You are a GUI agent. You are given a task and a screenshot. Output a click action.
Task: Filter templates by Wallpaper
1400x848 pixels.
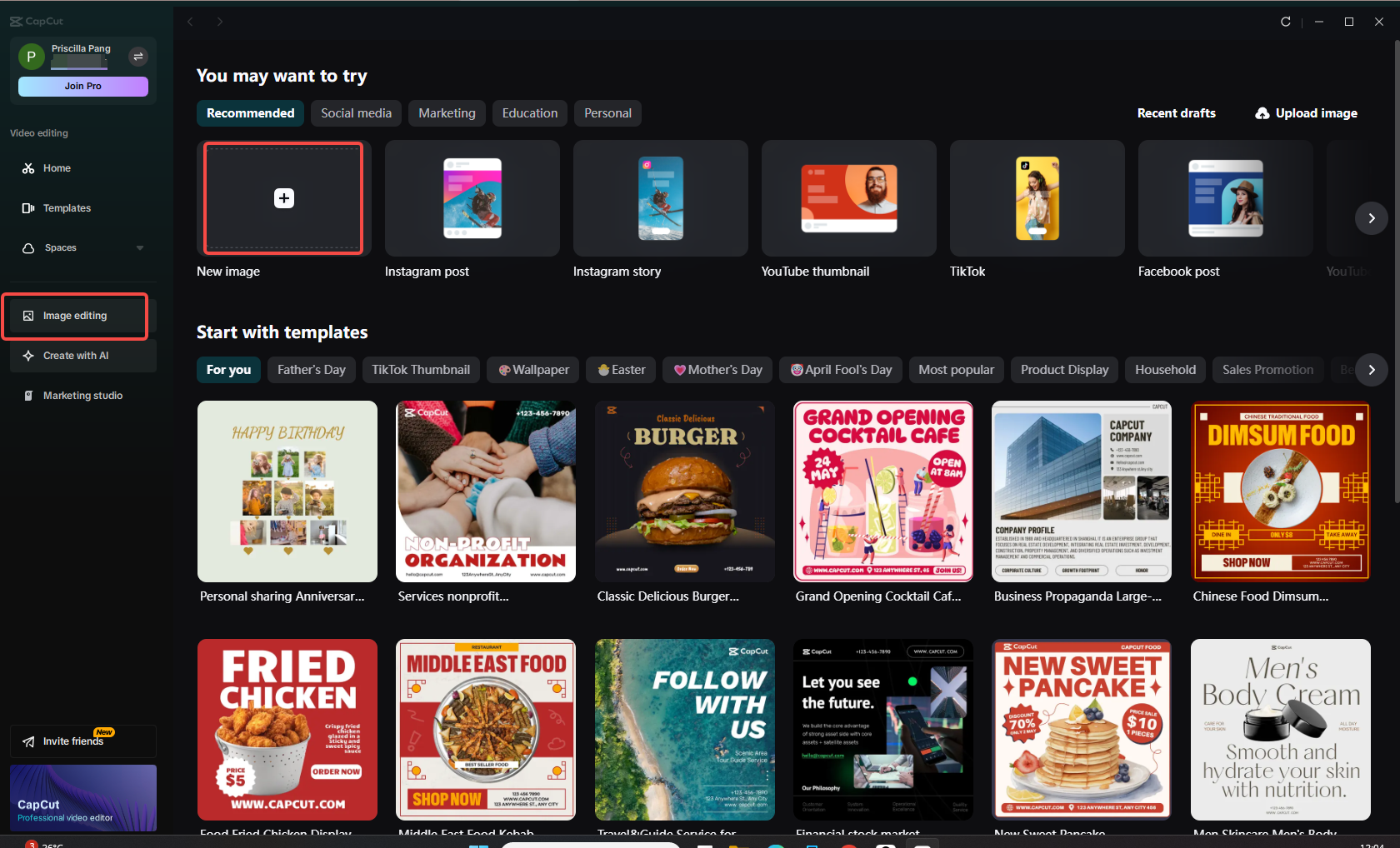point(533,370)
